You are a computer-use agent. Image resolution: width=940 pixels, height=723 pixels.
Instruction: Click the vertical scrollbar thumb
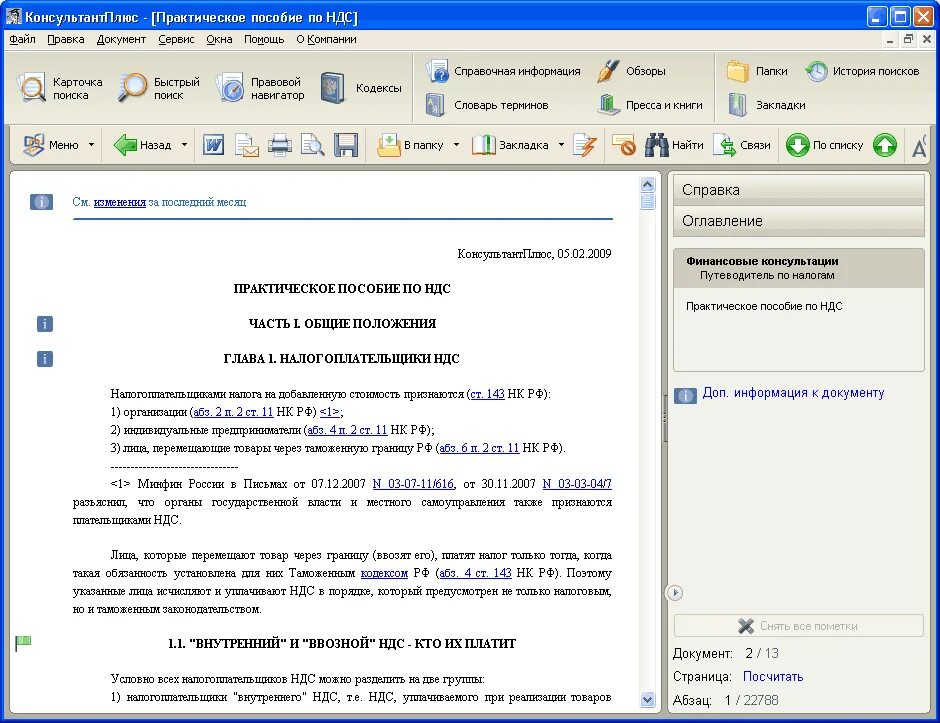point(647,201)
